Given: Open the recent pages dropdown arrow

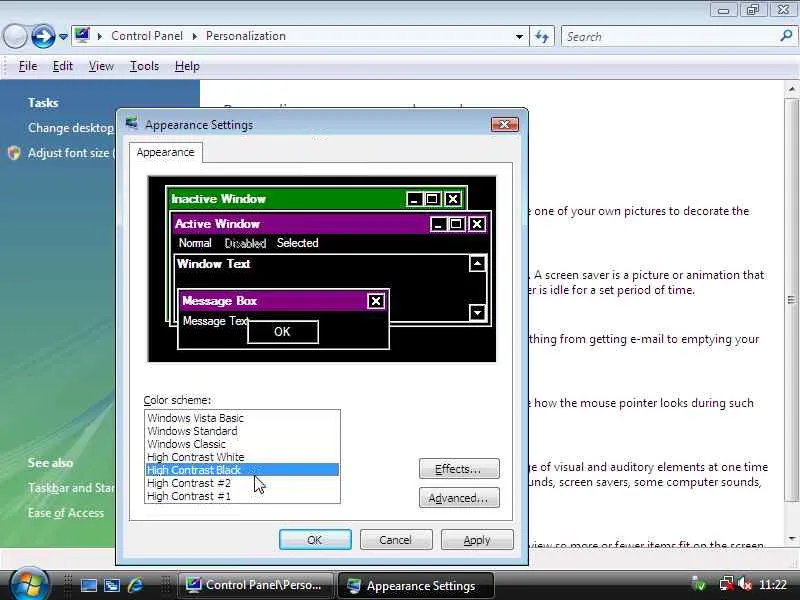Looking at the screenshot, I should point(63,37).
